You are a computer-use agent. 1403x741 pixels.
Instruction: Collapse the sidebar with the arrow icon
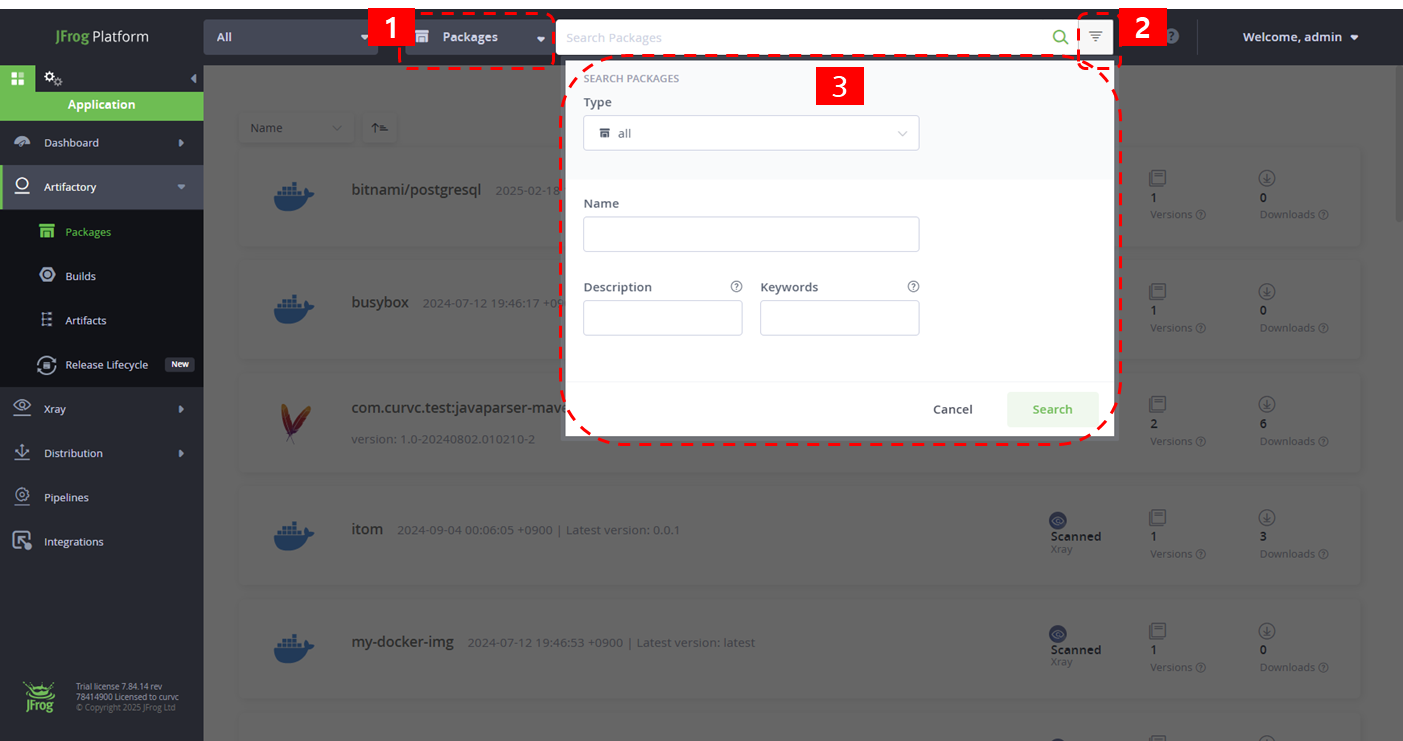pos(193,78)
